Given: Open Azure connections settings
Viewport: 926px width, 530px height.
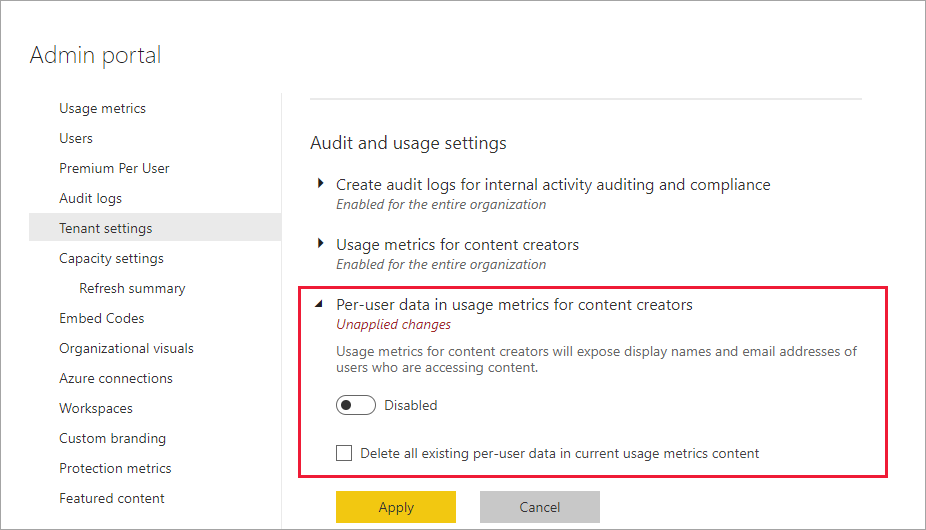Looking at the screenshot, I should (x=116, y=378).
